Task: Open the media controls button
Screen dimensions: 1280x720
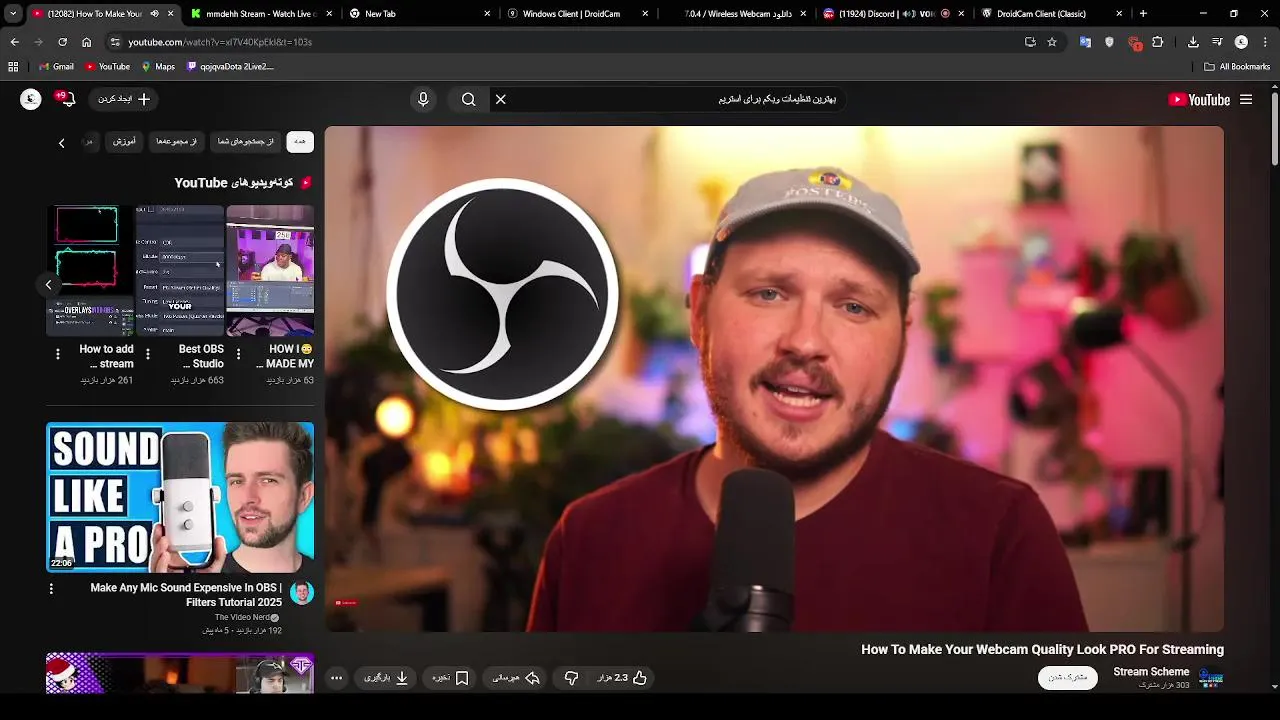Action: [x=1217, y=42]
